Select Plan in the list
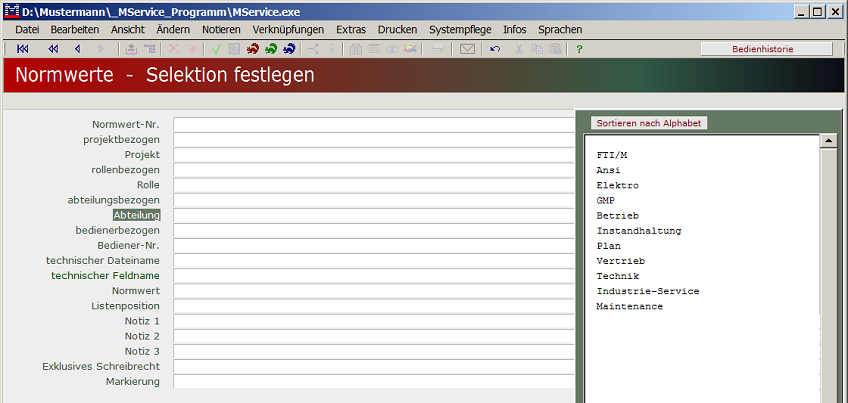The width and height of the screenshot is (848, 403). [608, 246]
